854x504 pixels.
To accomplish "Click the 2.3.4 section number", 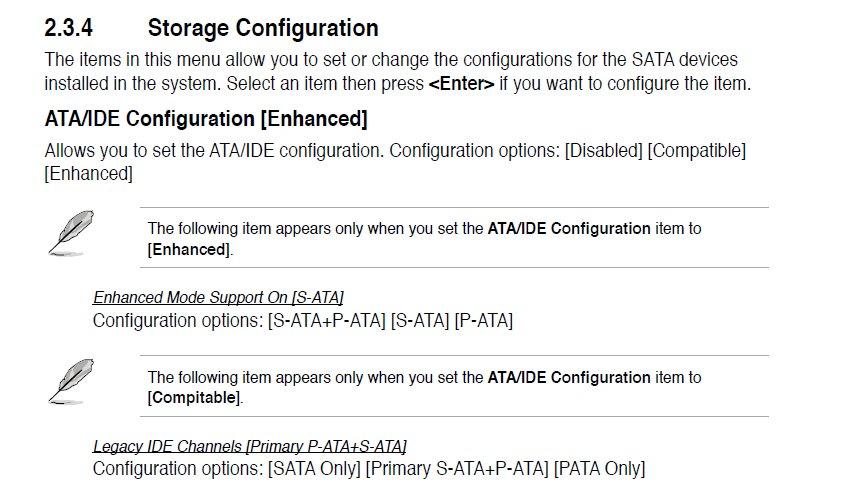I will coord(69,28).
